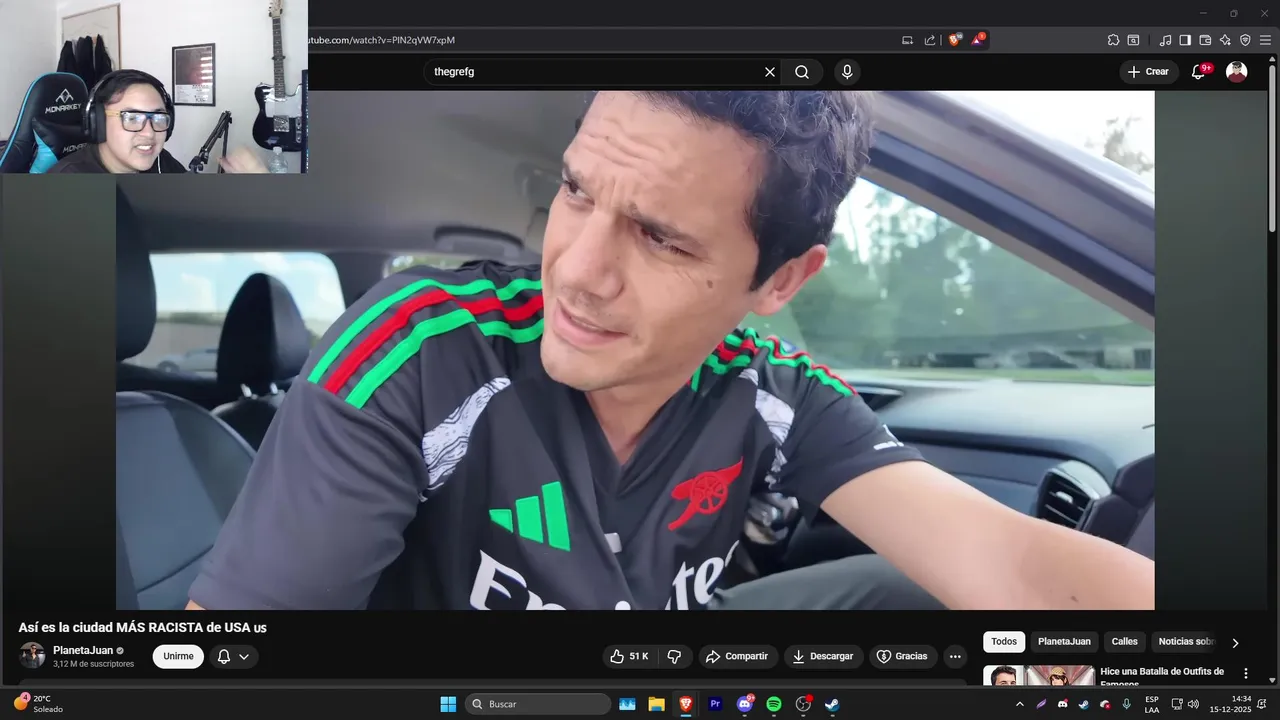Image resolution: width=1280 pixels, height=720 pixels.
Task: Click the taskbar Buscar search box
Action: click(x=538, y=704)
